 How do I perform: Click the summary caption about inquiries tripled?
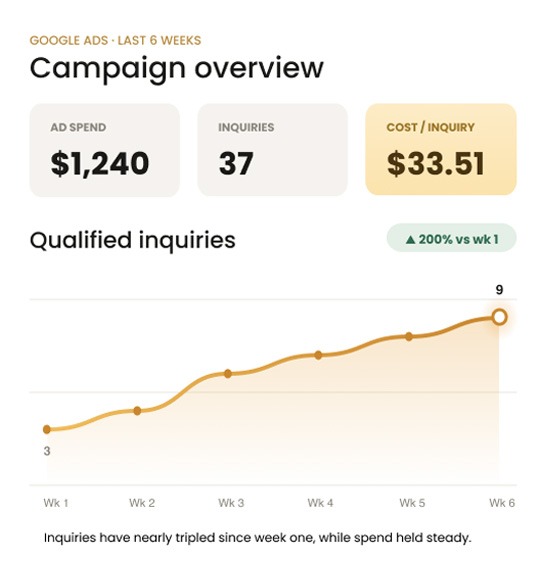[258, 538]
